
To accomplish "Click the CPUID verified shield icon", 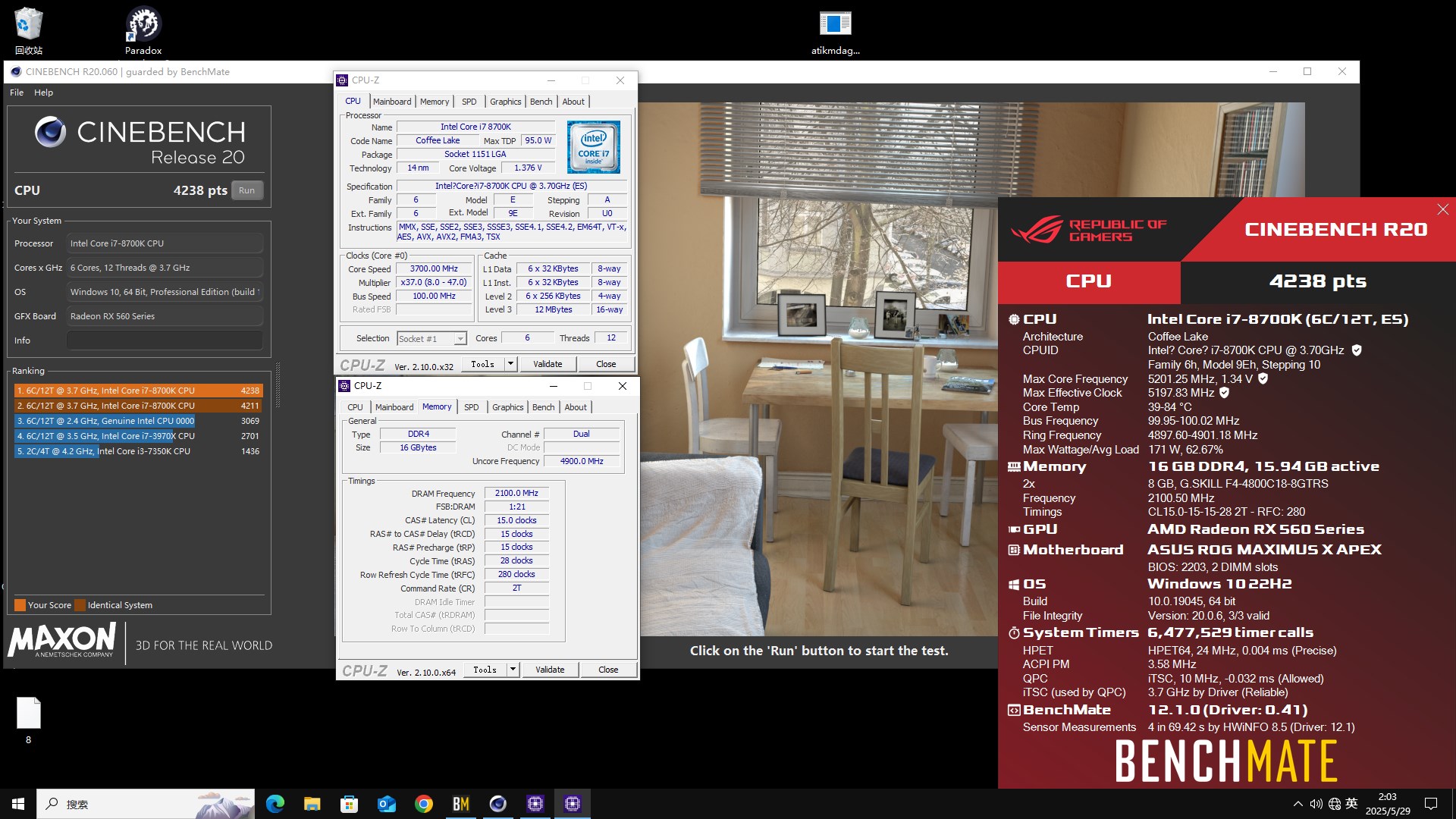I will click(x=1357, y=350).
